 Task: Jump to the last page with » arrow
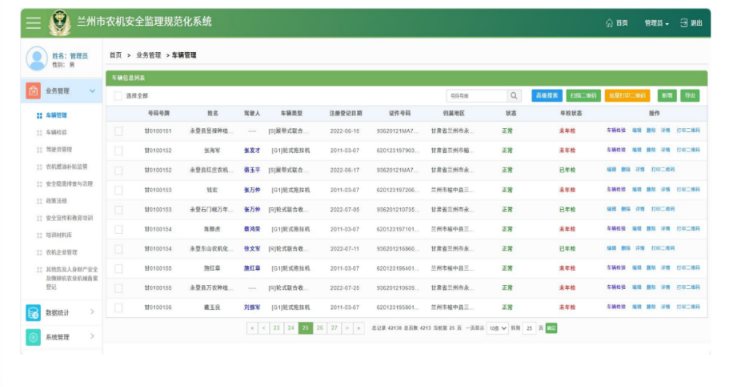pyautogui.click(x=359, y=328)
